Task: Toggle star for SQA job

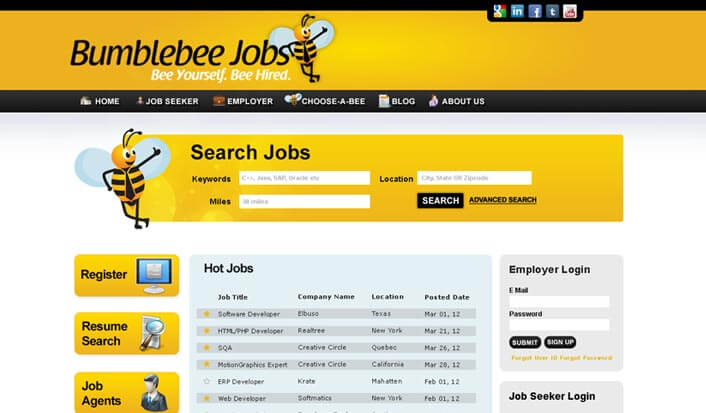Action: point(207,348)
